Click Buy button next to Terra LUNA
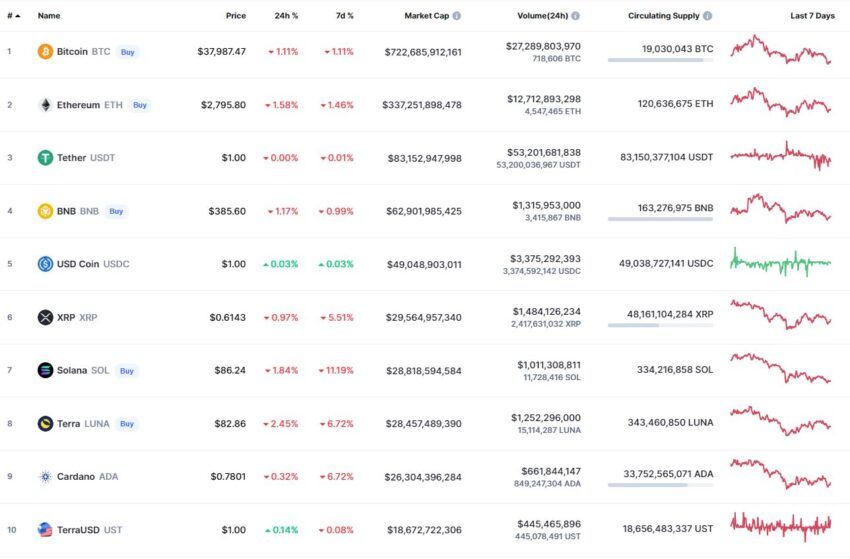Viewport: 850px width, 559px height. (x=127, y=424)
